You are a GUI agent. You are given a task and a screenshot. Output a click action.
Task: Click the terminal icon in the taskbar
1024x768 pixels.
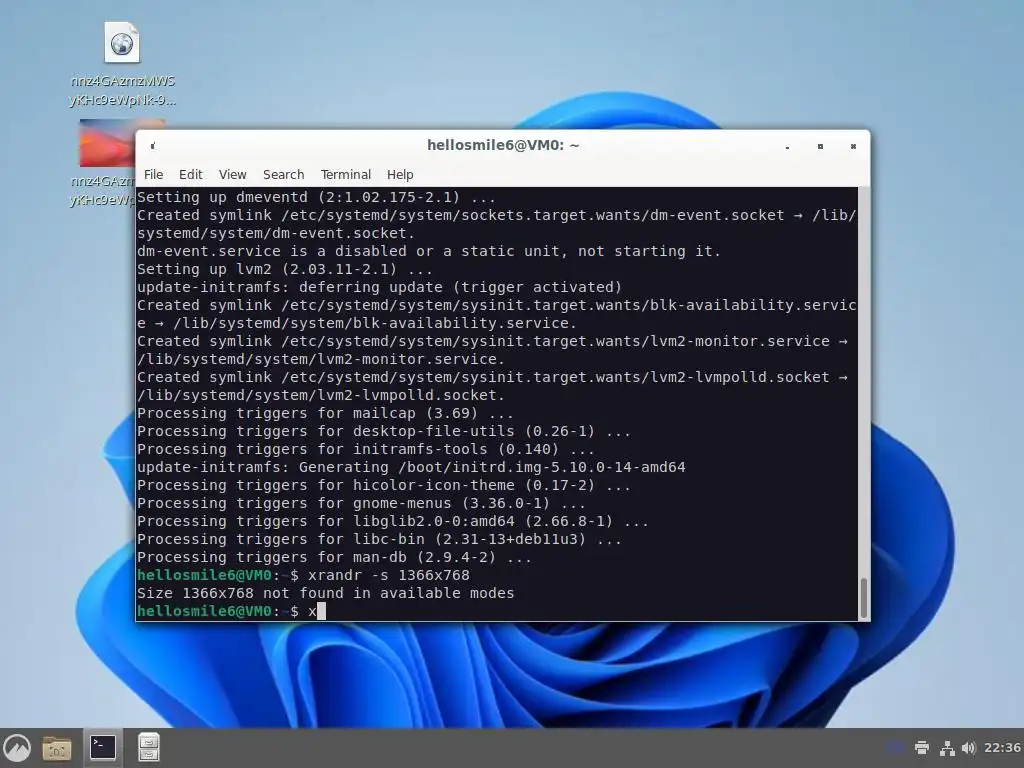coord(103,748)
